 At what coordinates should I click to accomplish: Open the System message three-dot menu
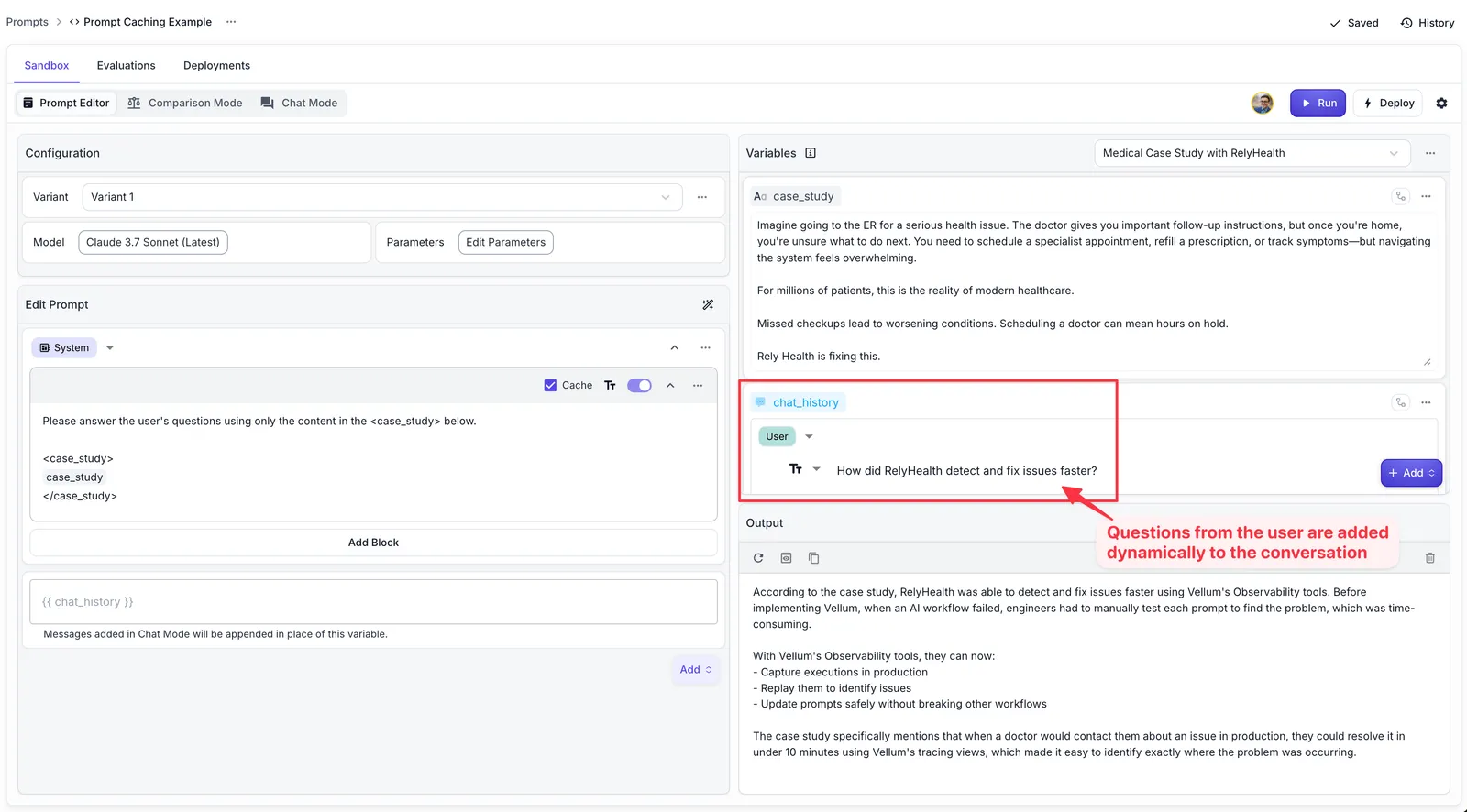coord(705,348)
